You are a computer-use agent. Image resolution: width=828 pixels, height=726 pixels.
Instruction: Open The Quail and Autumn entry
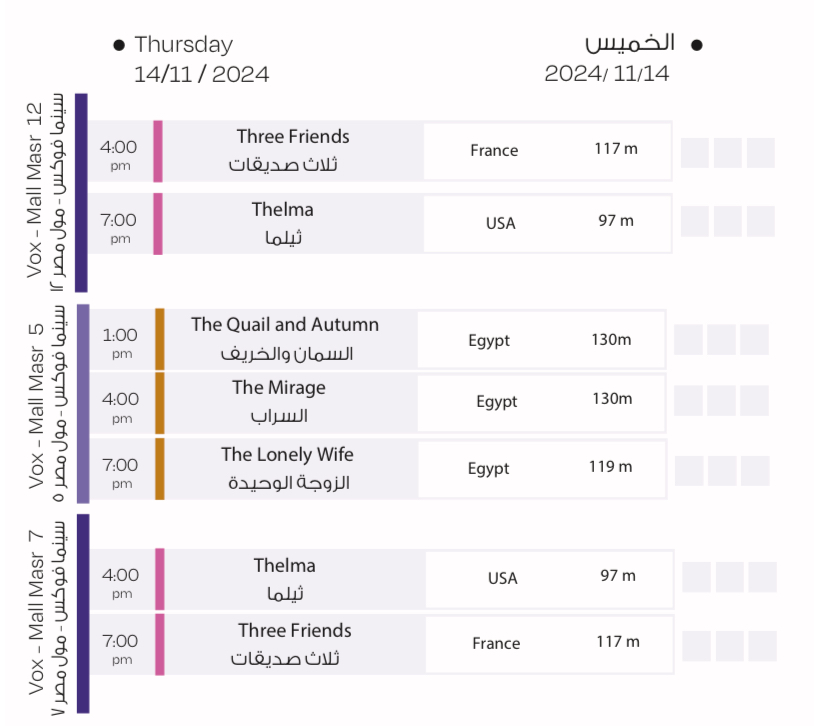tap(285, 325)
